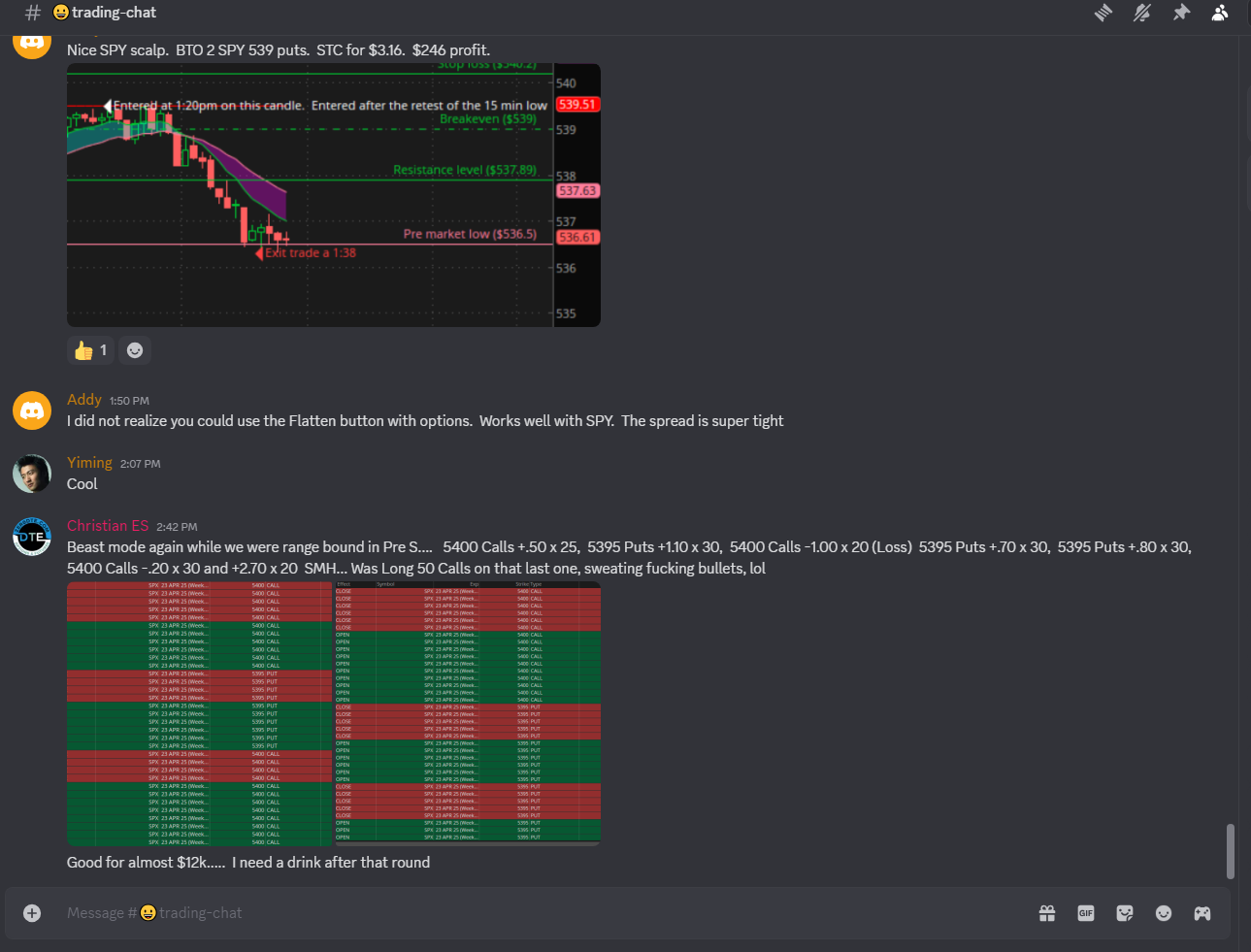Open emoji picker in message bar

pyautogui.click(x=1164, y=913)
